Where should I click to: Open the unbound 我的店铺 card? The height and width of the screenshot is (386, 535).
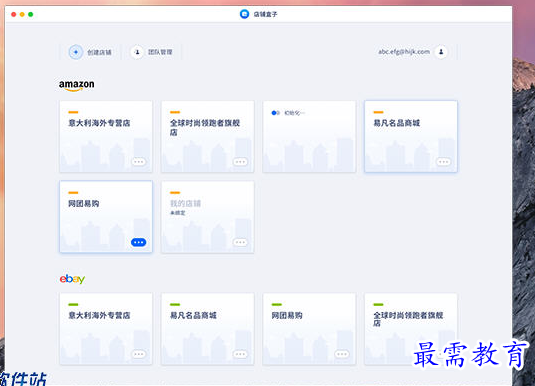pyautogui.click(x=207, y=217)
